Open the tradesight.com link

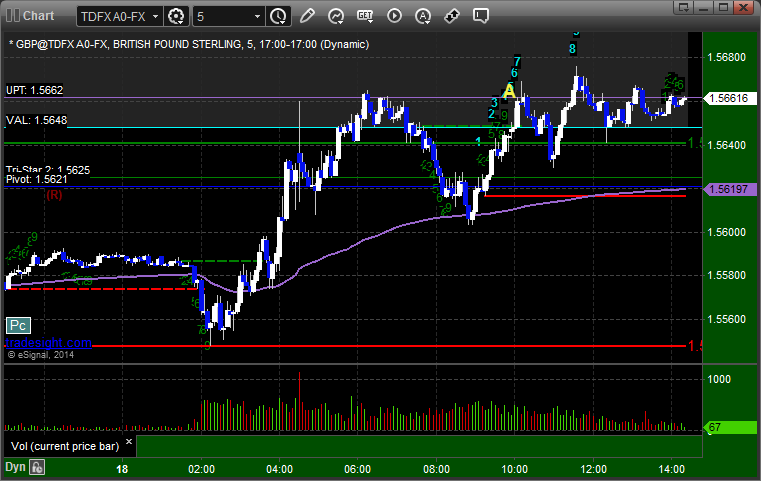tap(49, 343)
